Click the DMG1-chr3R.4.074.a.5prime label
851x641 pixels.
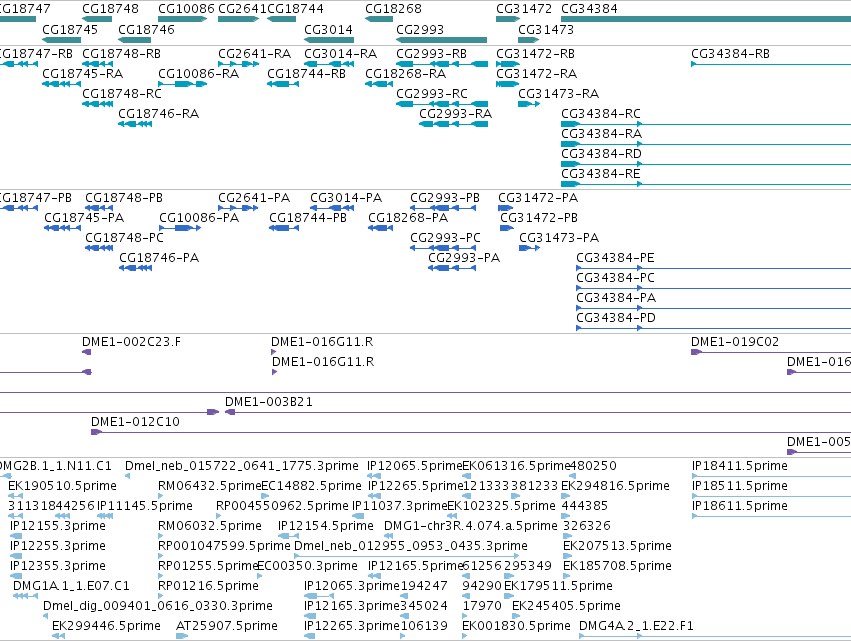(x=471, y=525)
